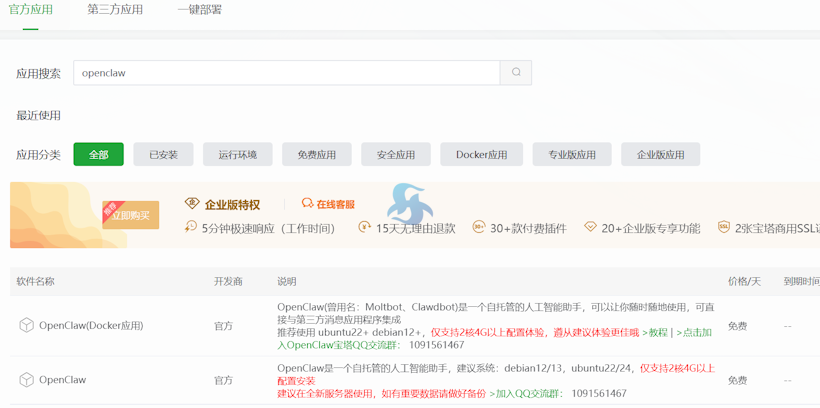This screenshot has height=408, width=820.
Task: Click the 价格/天 column header
Action: point(744,281)
